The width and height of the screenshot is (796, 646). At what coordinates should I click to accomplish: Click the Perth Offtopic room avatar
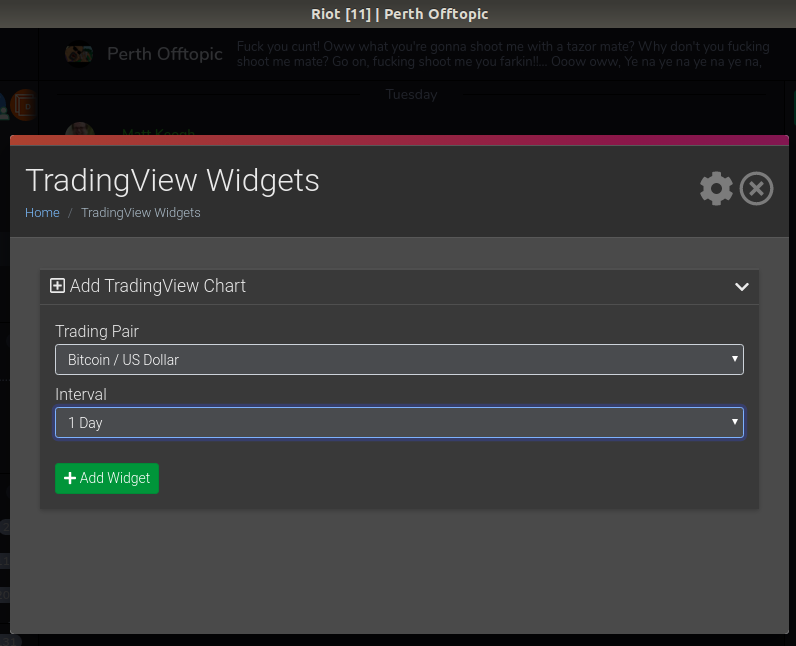[79, 54]
